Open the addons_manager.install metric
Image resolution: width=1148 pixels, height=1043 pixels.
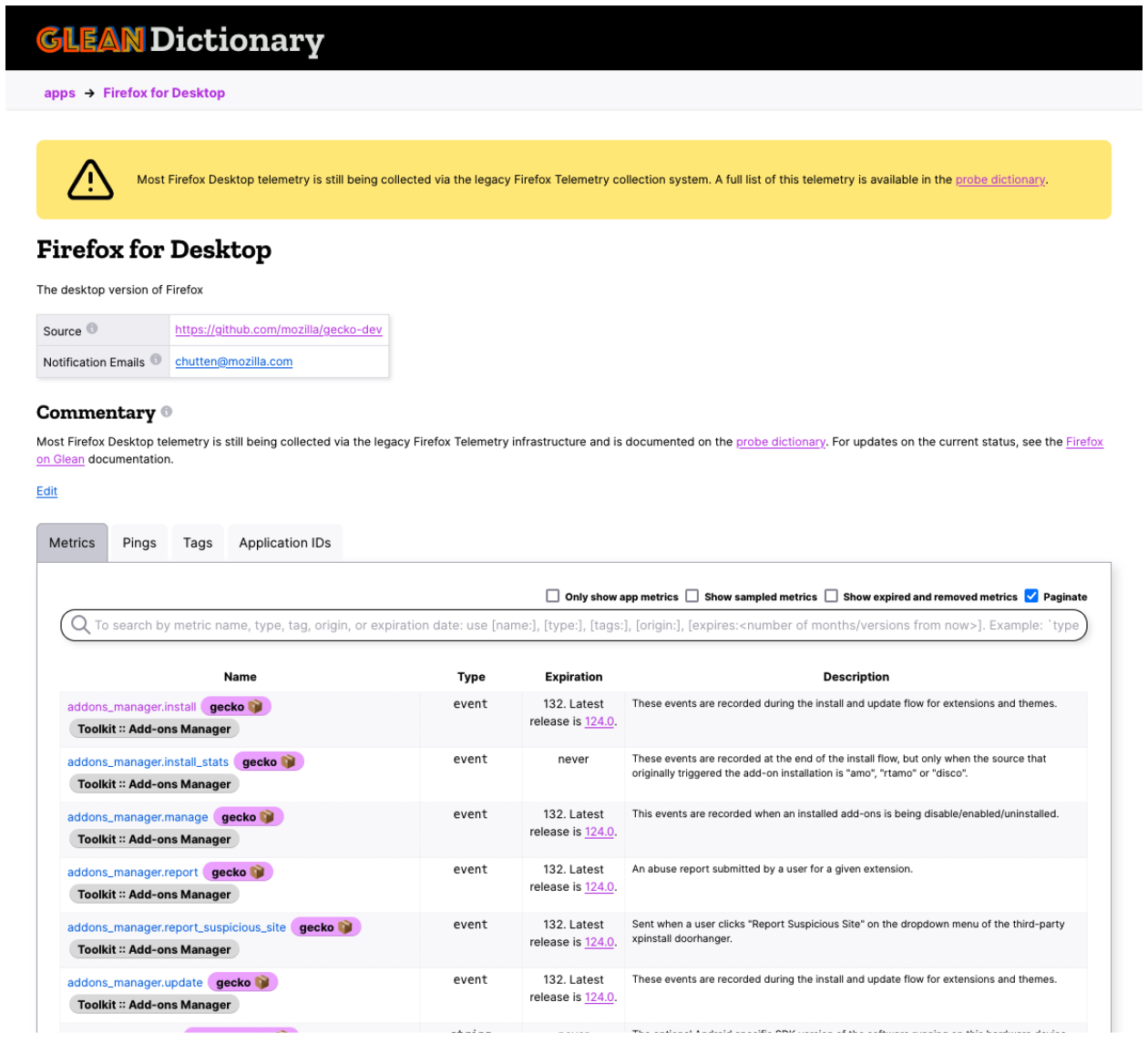(x=132, y=707)
